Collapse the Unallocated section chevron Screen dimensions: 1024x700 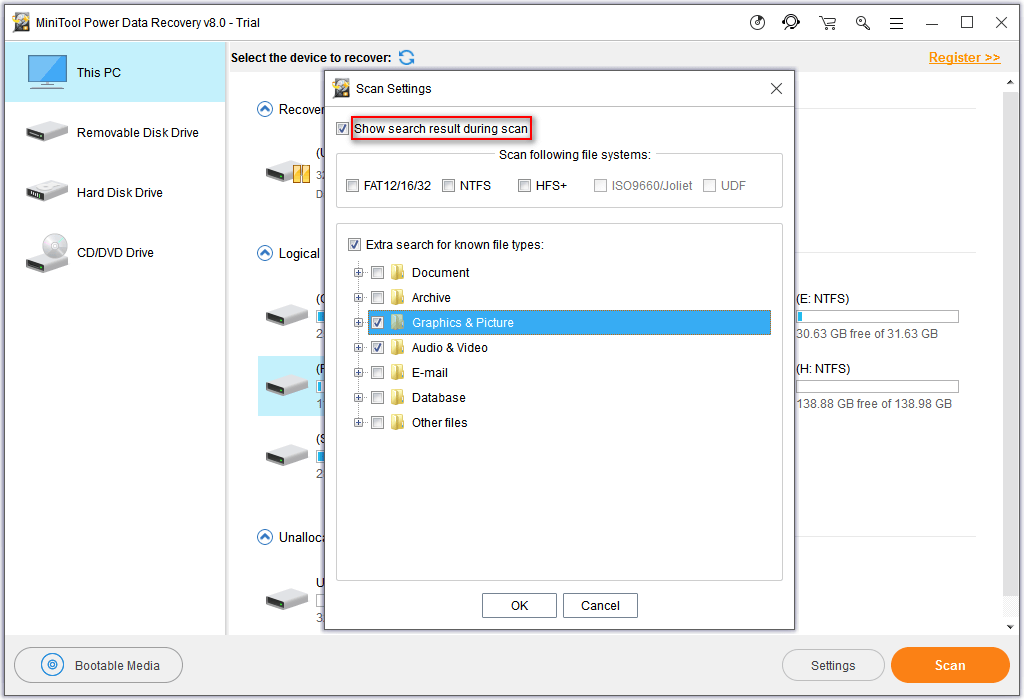264,537
